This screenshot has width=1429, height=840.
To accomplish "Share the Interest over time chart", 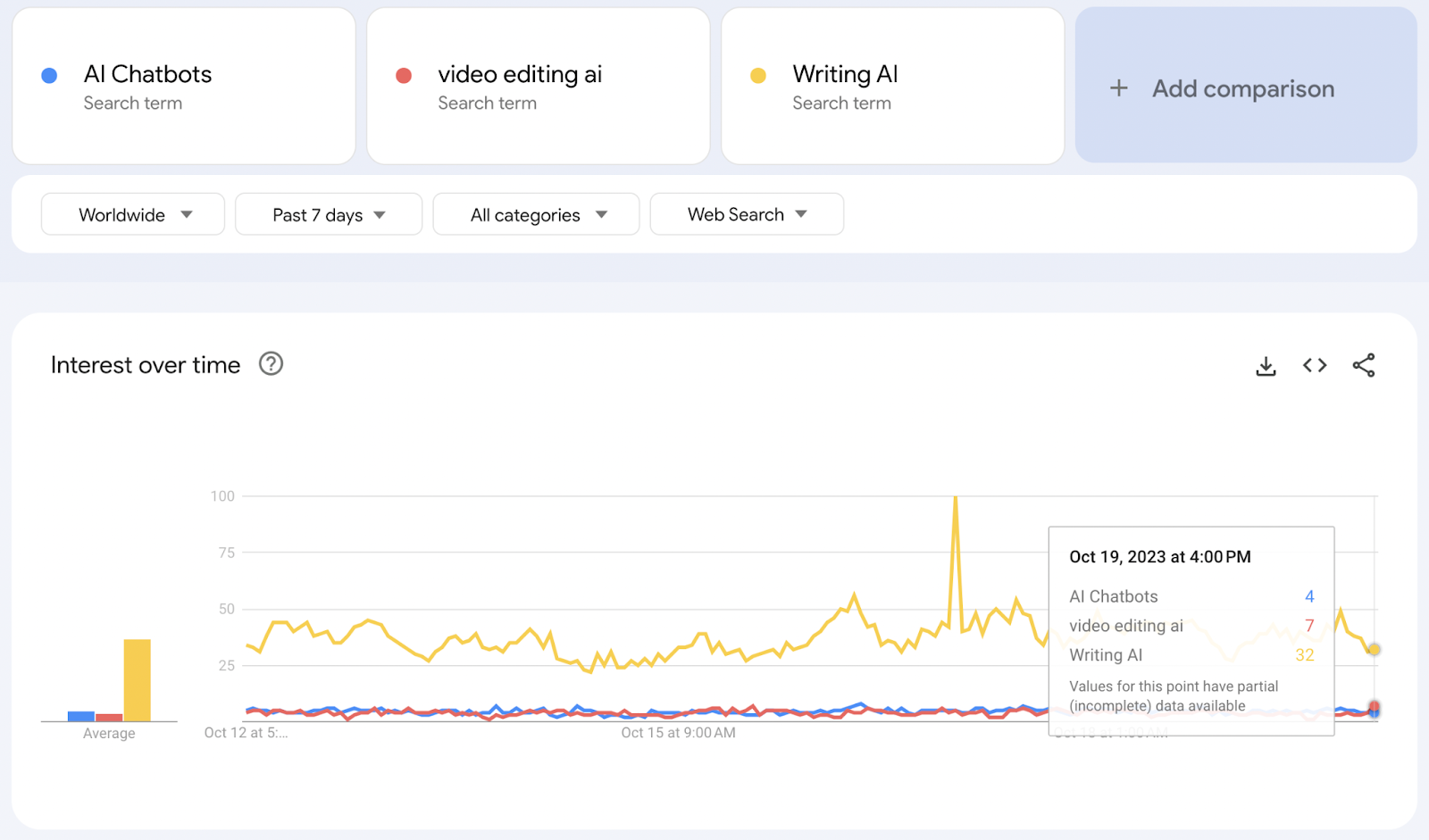I will 1364,365.
